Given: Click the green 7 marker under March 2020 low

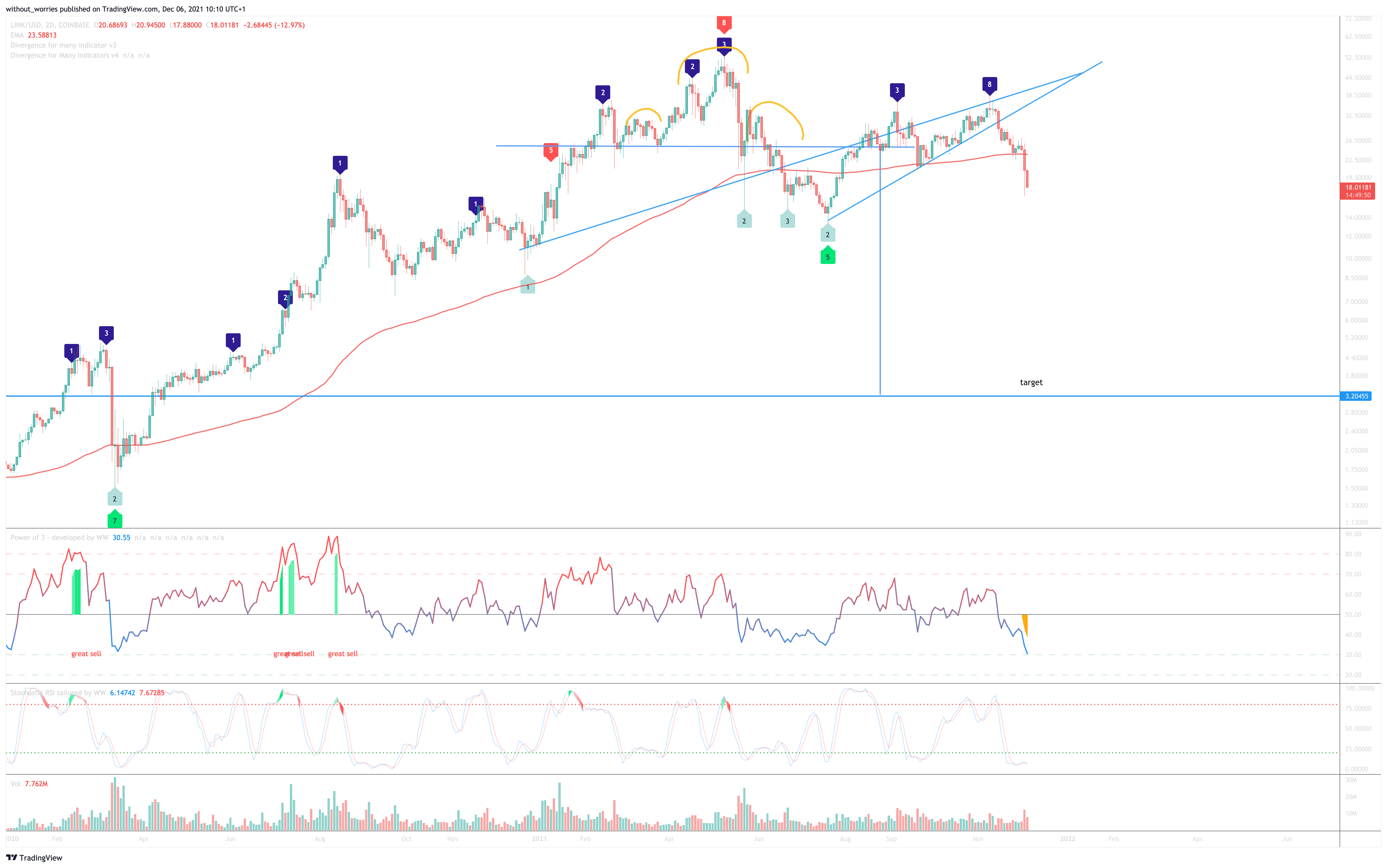Looking at the screenshot, I should point(115,519).
